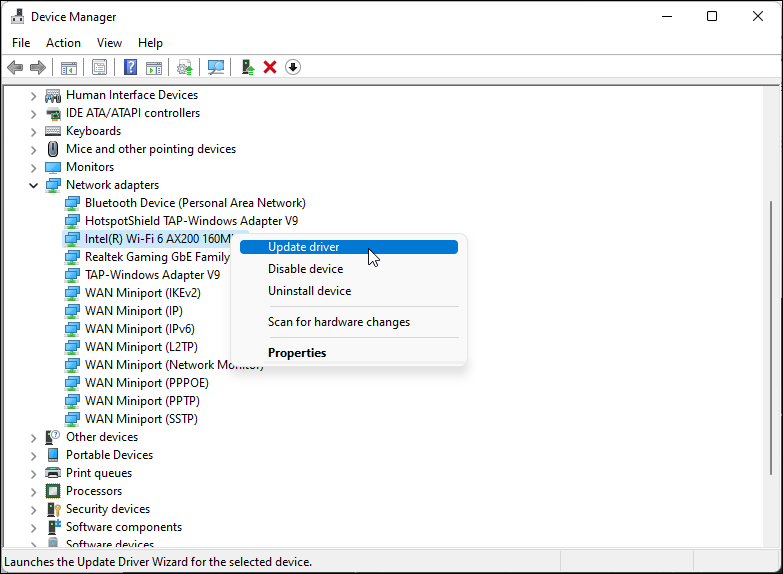Select Bluetooth Device (Personal Area Network)

coord(194,203)
